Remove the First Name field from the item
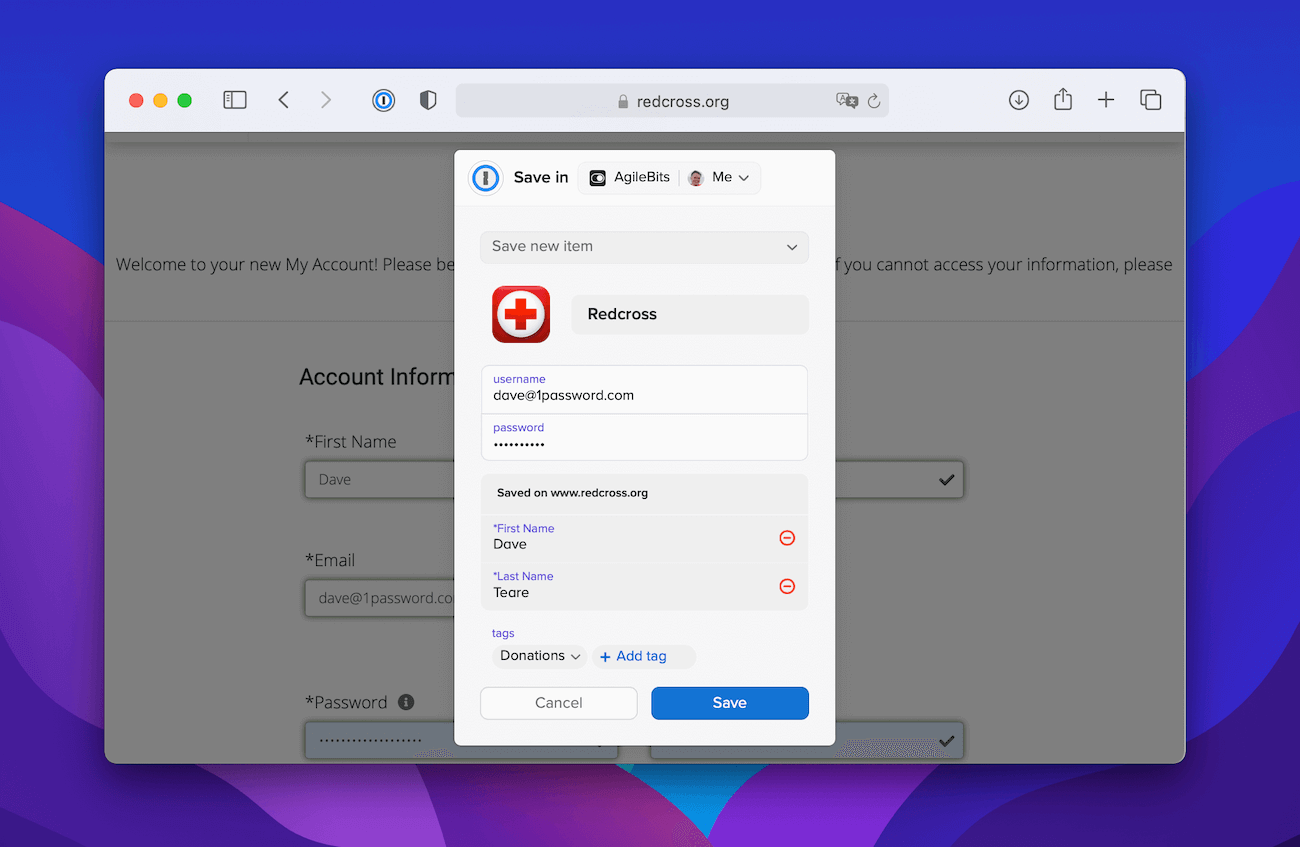1300x847 pixels. [787, 537]
